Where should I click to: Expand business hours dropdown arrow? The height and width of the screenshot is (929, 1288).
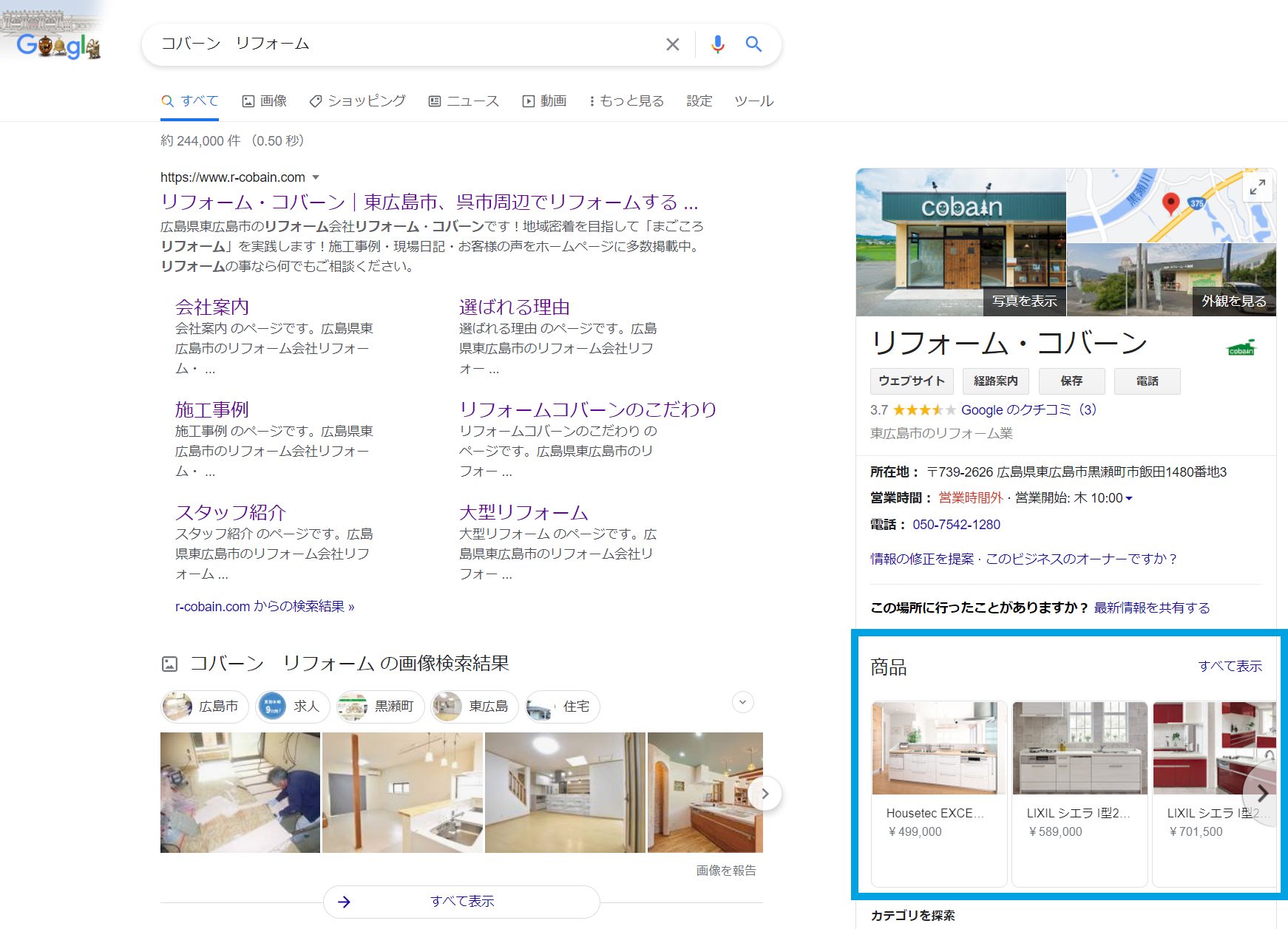tap(1129, 499)
